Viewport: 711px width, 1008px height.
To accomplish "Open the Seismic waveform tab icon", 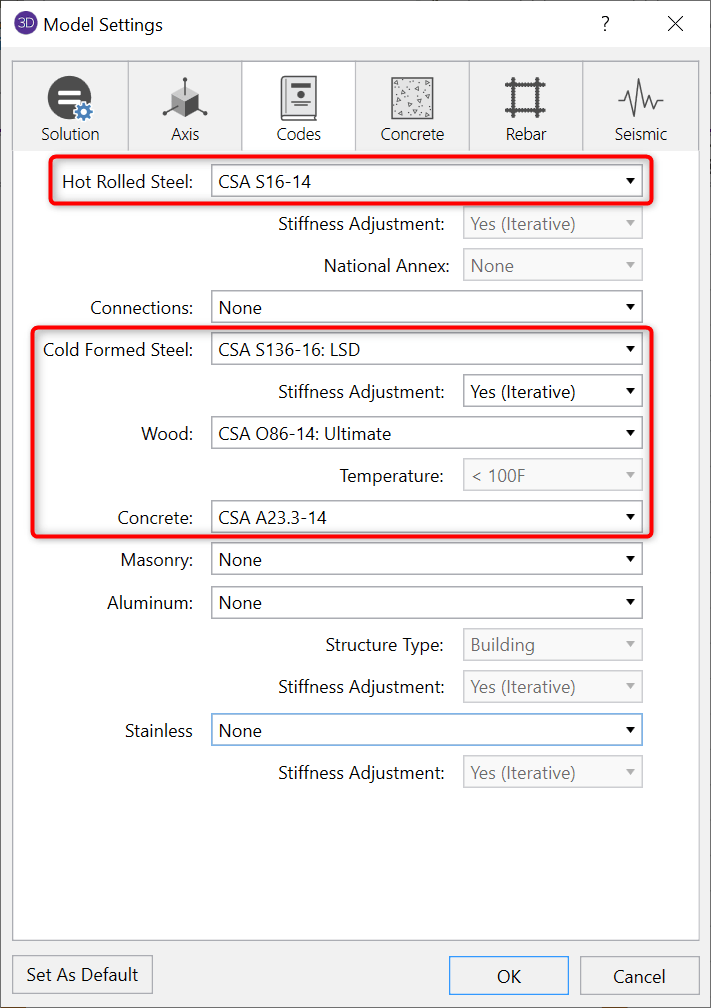I will click(640, 100).
